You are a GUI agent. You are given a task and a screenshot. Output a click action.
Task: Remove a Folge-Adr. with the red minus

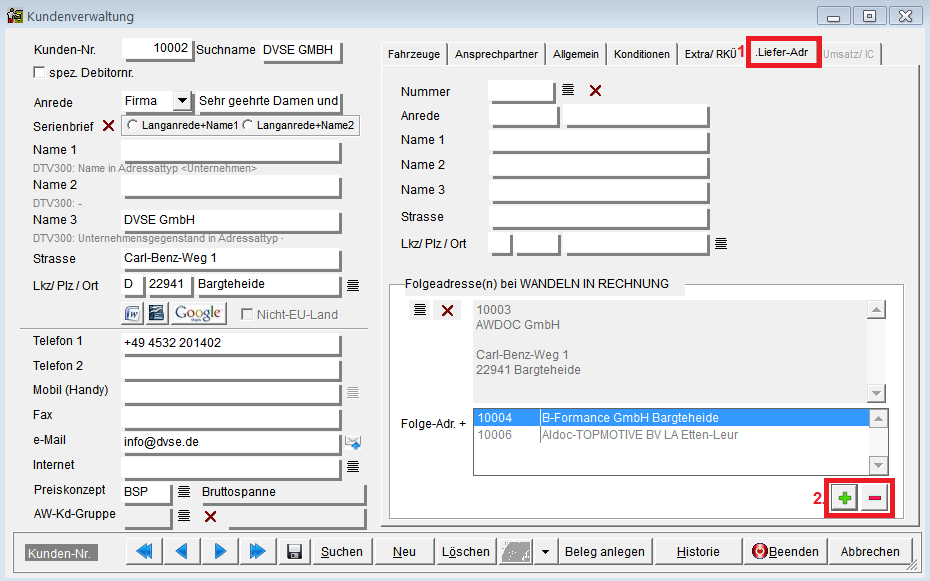(874, 497)
